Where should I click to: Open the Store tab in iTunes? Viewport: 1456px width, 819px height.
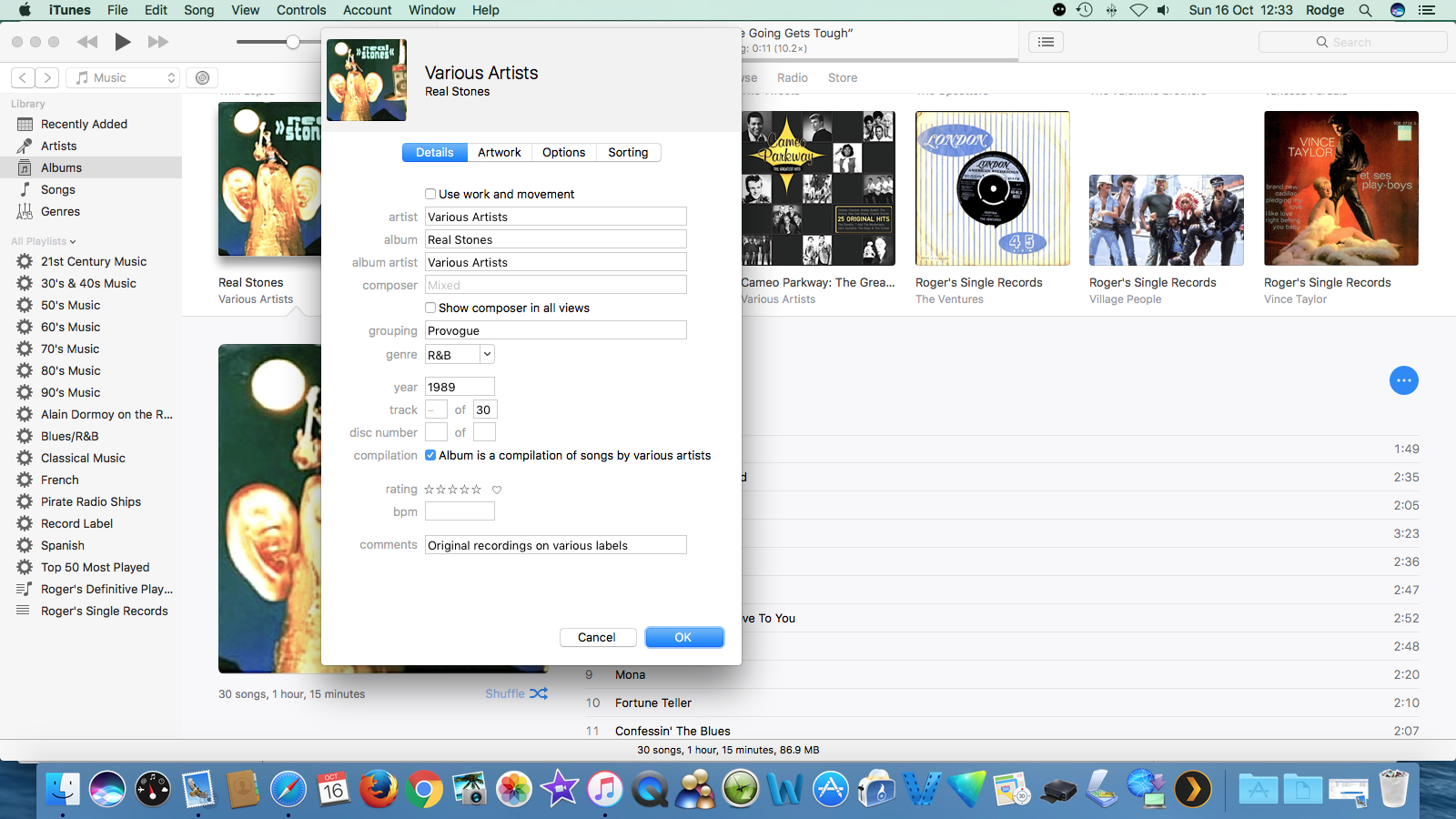tap(843, 78)
